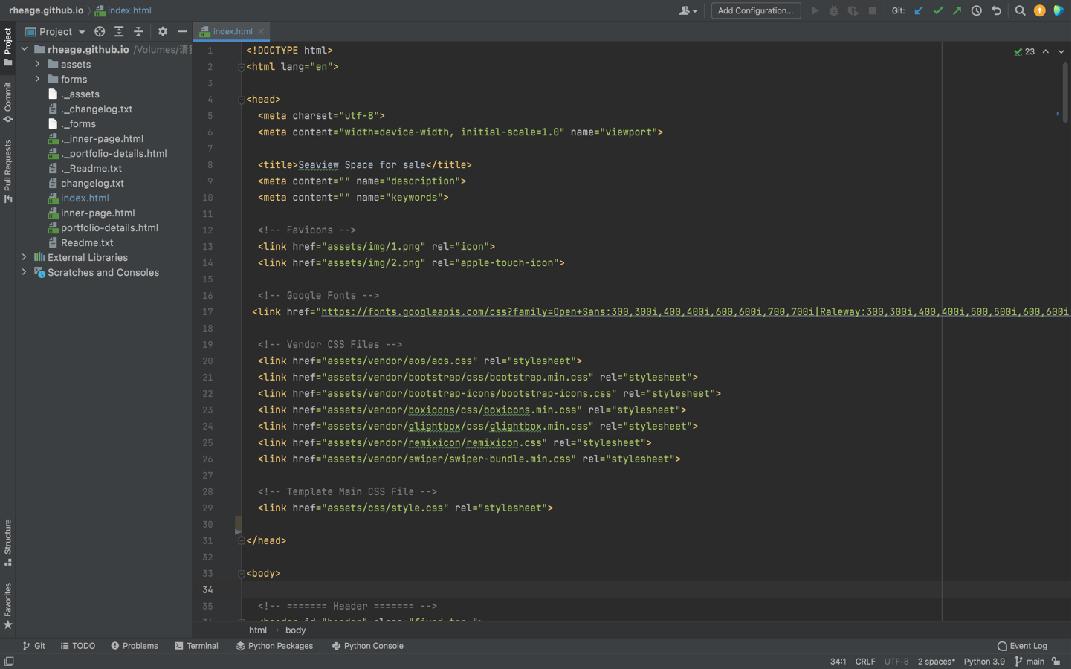Open the main Git branch widget
The height and width of the screenshot is (669, 1071).
pyautogui.click(x=1030, y=661)
